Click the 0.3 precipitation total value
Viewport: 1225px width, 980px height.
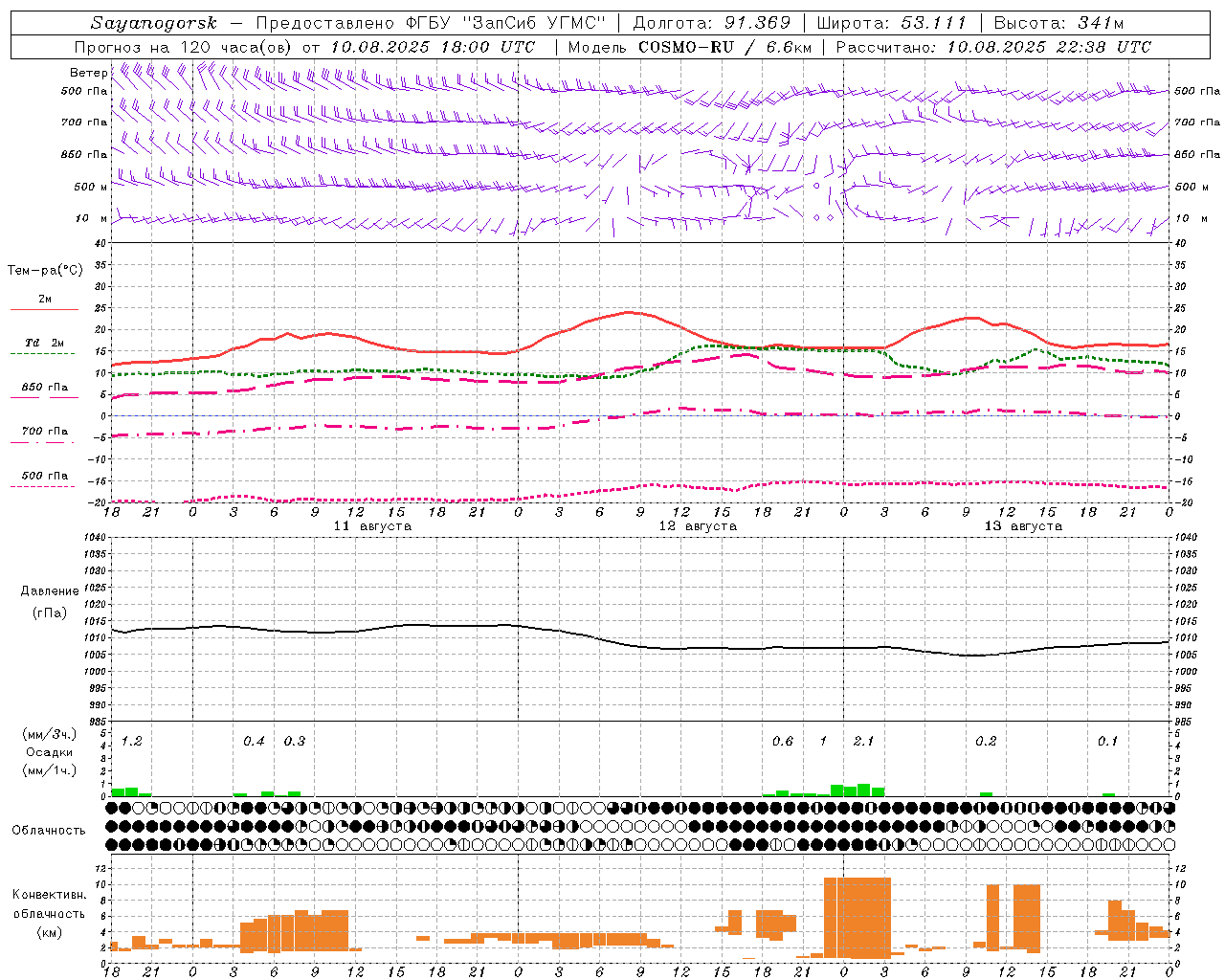(295, 742)
